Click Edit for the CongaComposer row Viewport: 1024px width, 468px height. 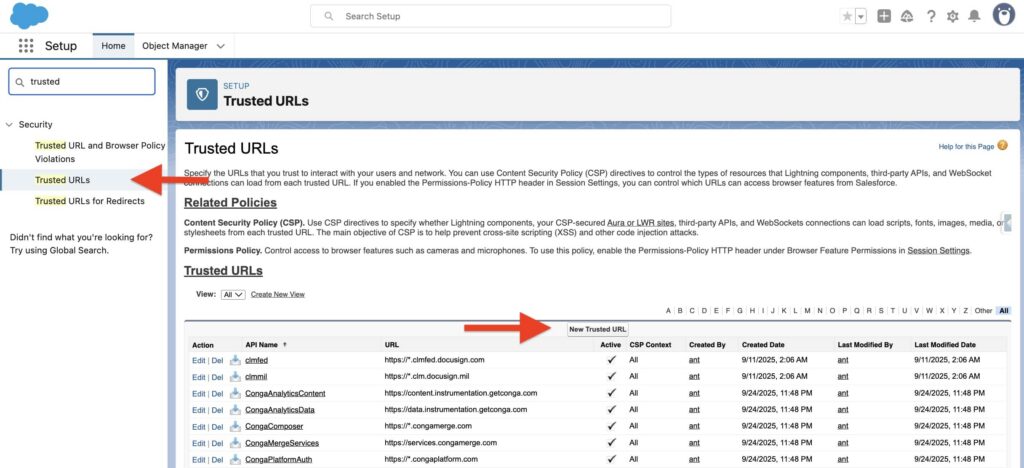[198, 426]
